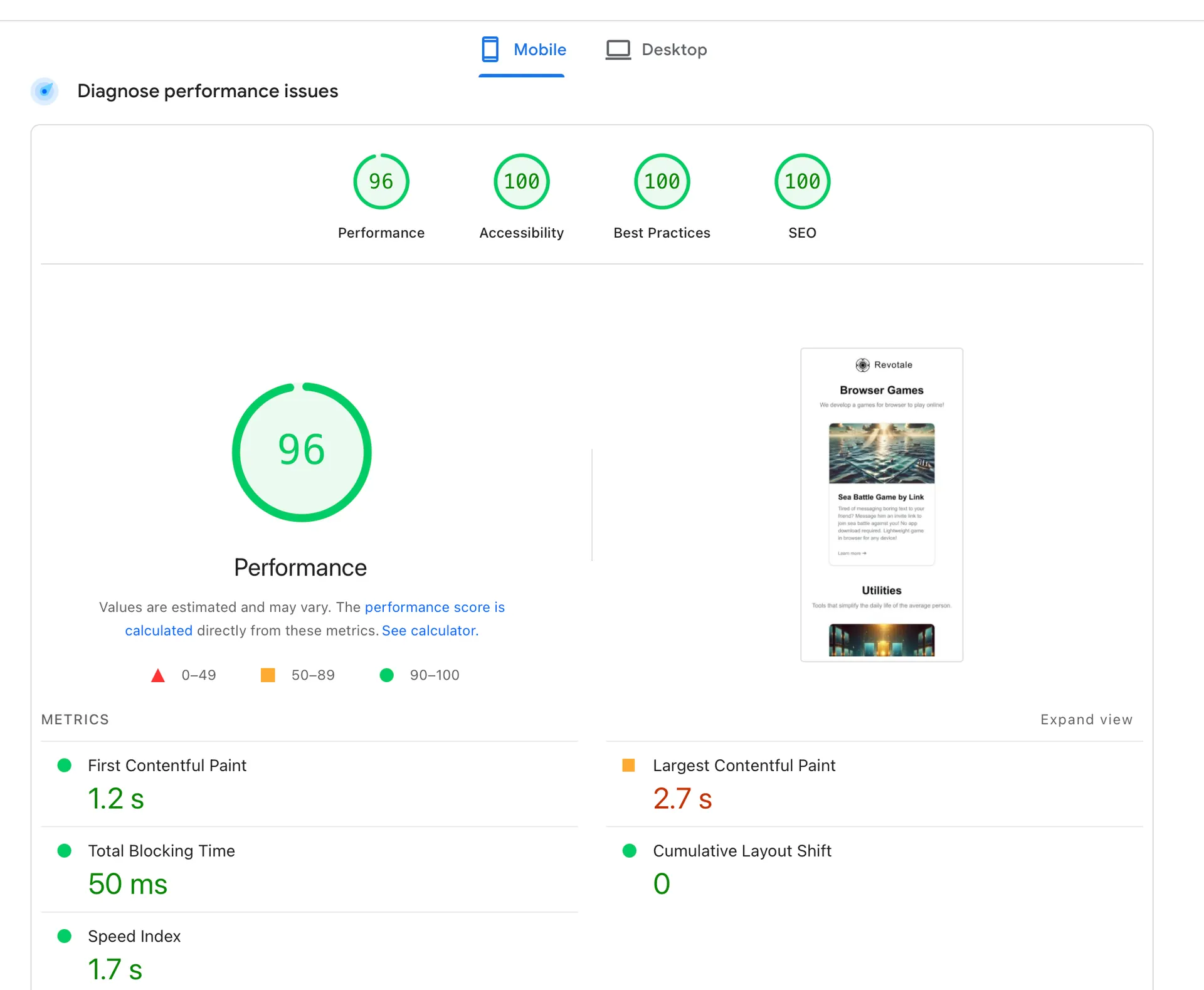The image size is (1204, 990).
Task: Switch to the Desktop tab
Action: click(x=674, y=49)
